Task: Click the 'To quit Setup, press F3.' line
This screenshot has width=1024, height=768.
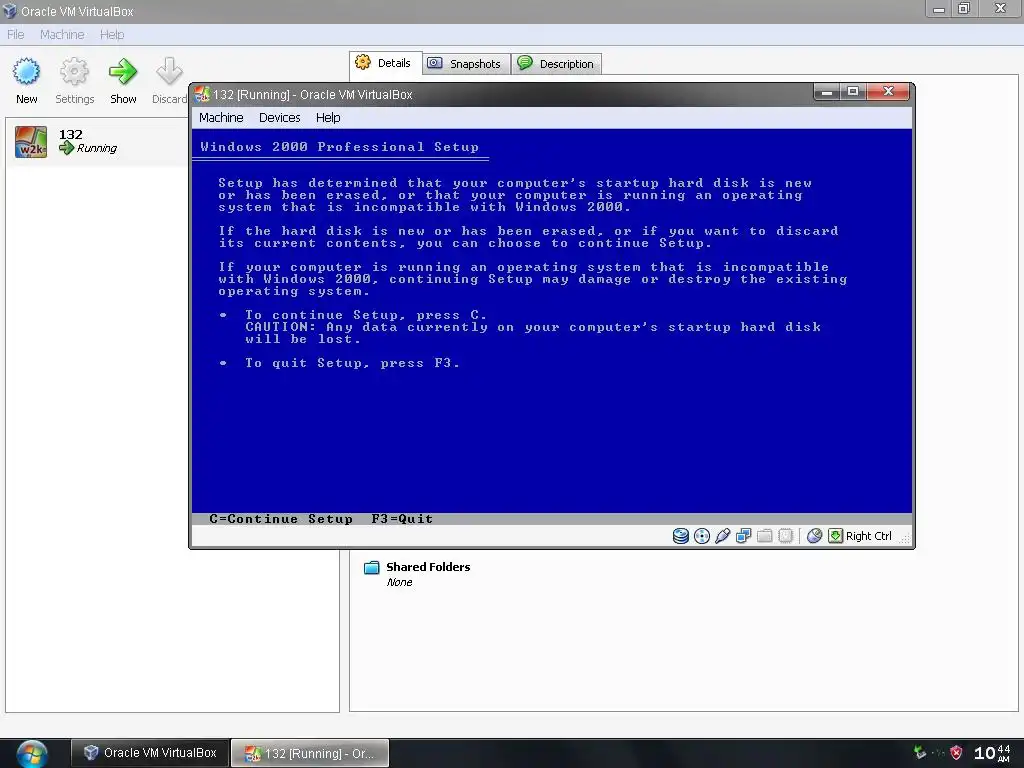Action: pyautogui.click(x=352, y=363)
